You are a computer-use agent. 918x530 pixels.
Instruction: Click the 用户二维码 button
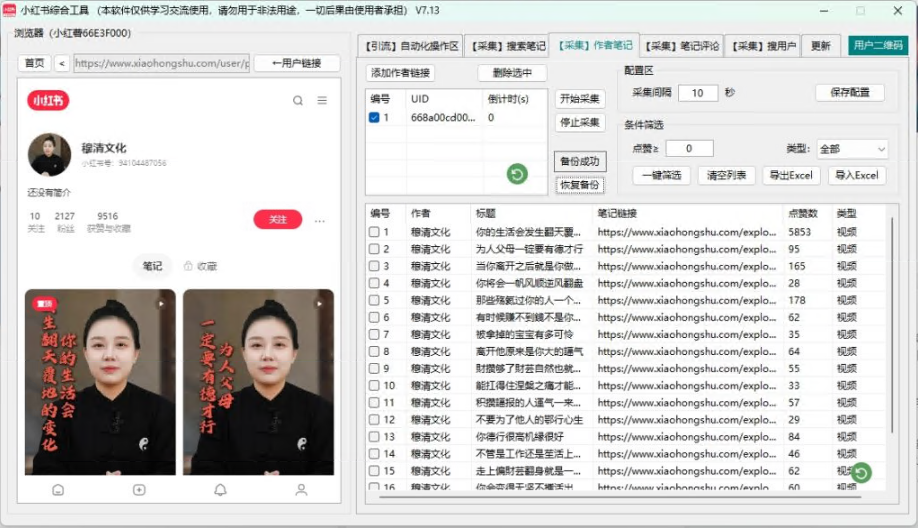tap(878, 45)
